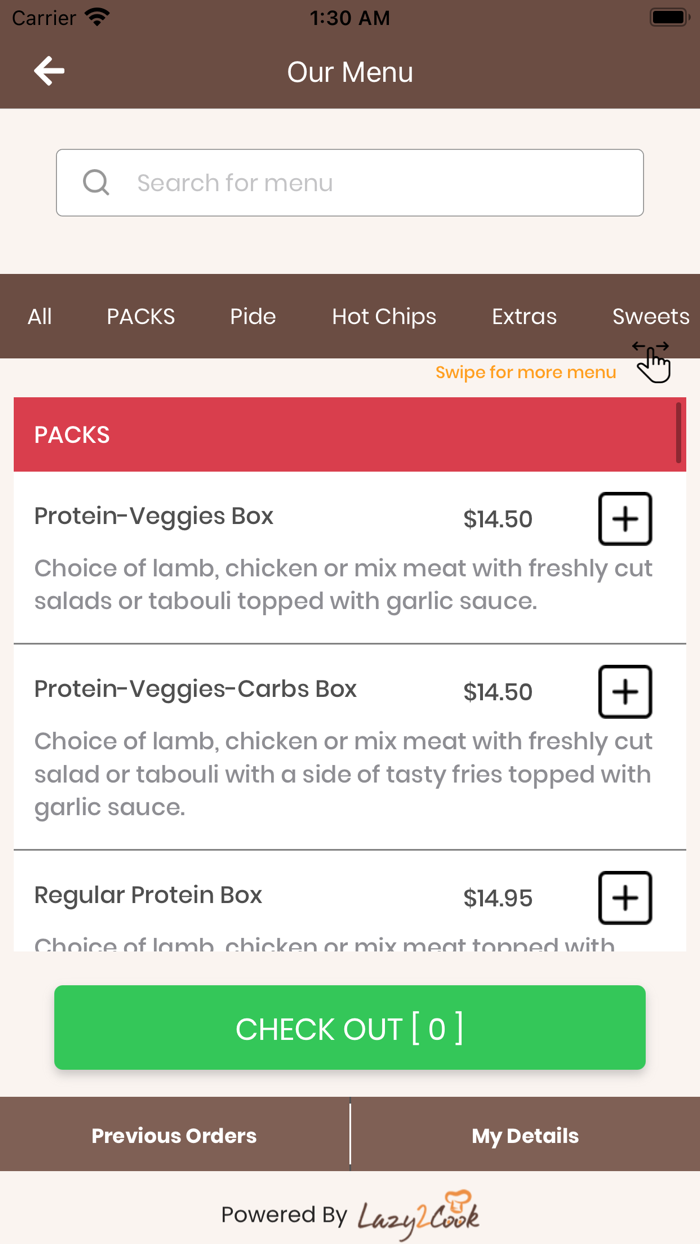Click the magnifying glass search icon

[x=95, y=182]
